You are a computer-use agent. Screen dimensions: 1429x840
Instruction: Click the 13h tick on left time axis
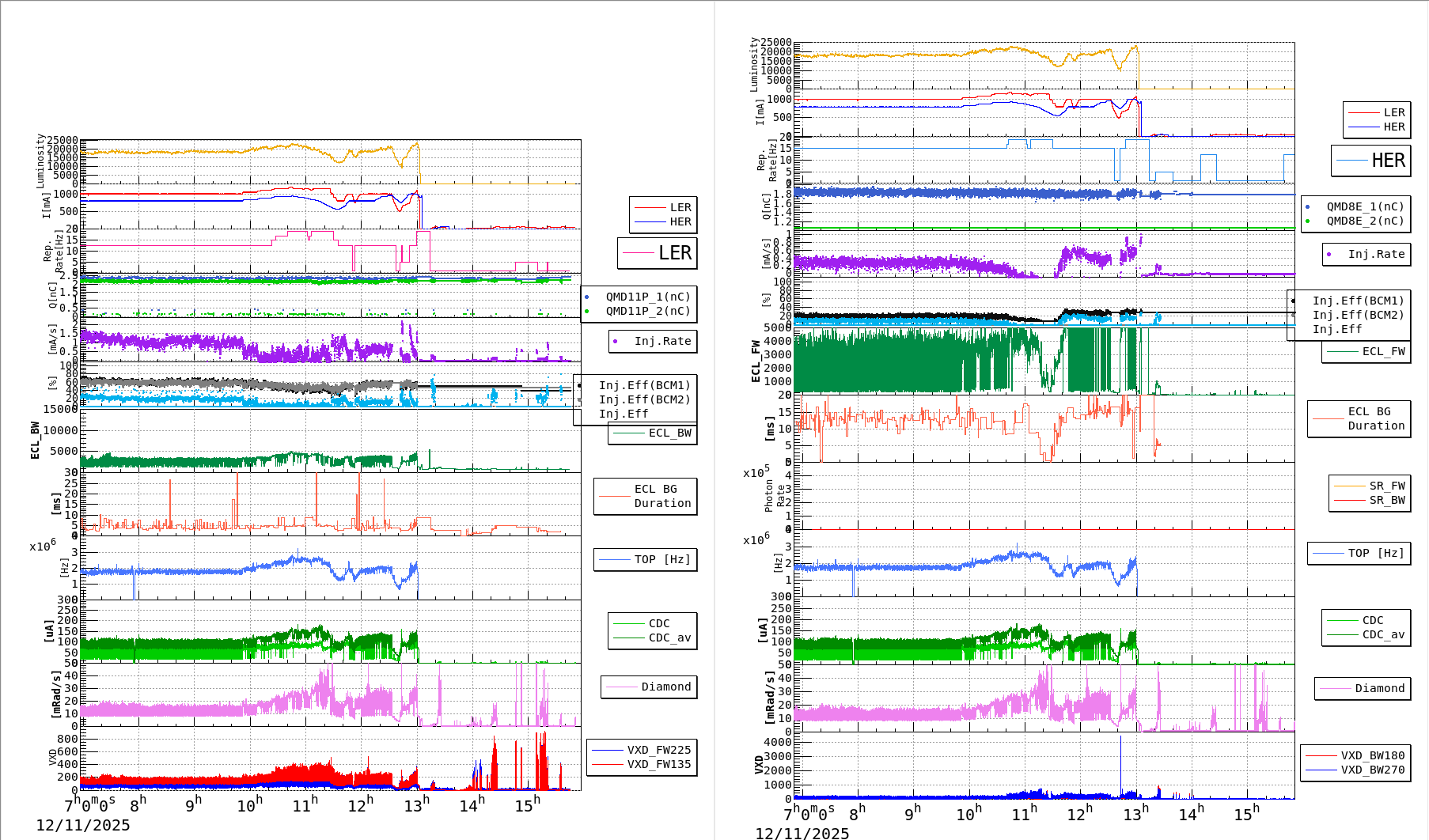click(x=416, y=805)
